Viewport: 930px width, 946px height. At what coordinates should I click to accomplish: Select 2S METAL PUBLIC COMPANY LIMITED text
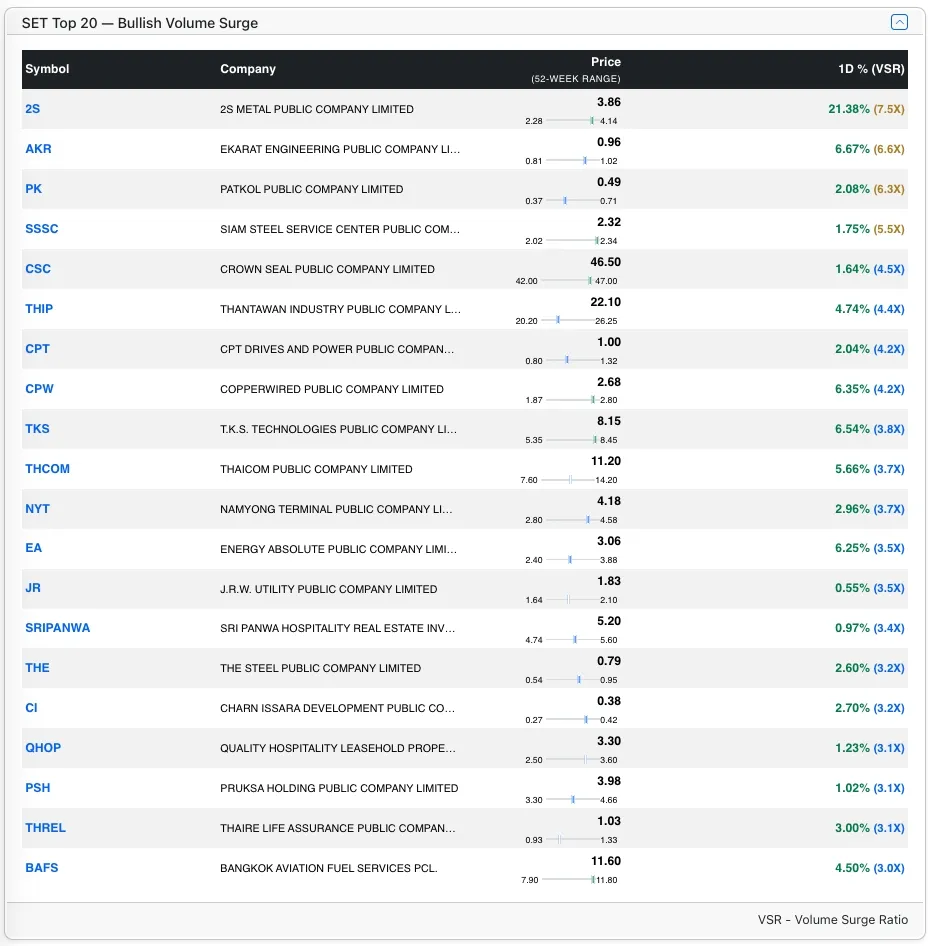[317, 109]
